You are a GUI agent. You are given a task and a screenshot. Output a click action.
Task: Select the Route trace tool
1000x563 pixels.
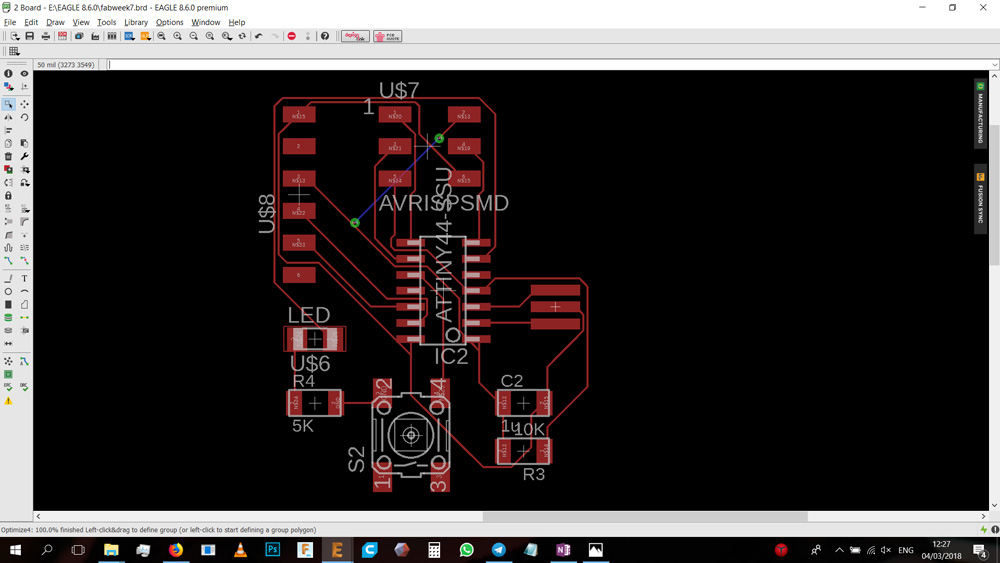8,260
